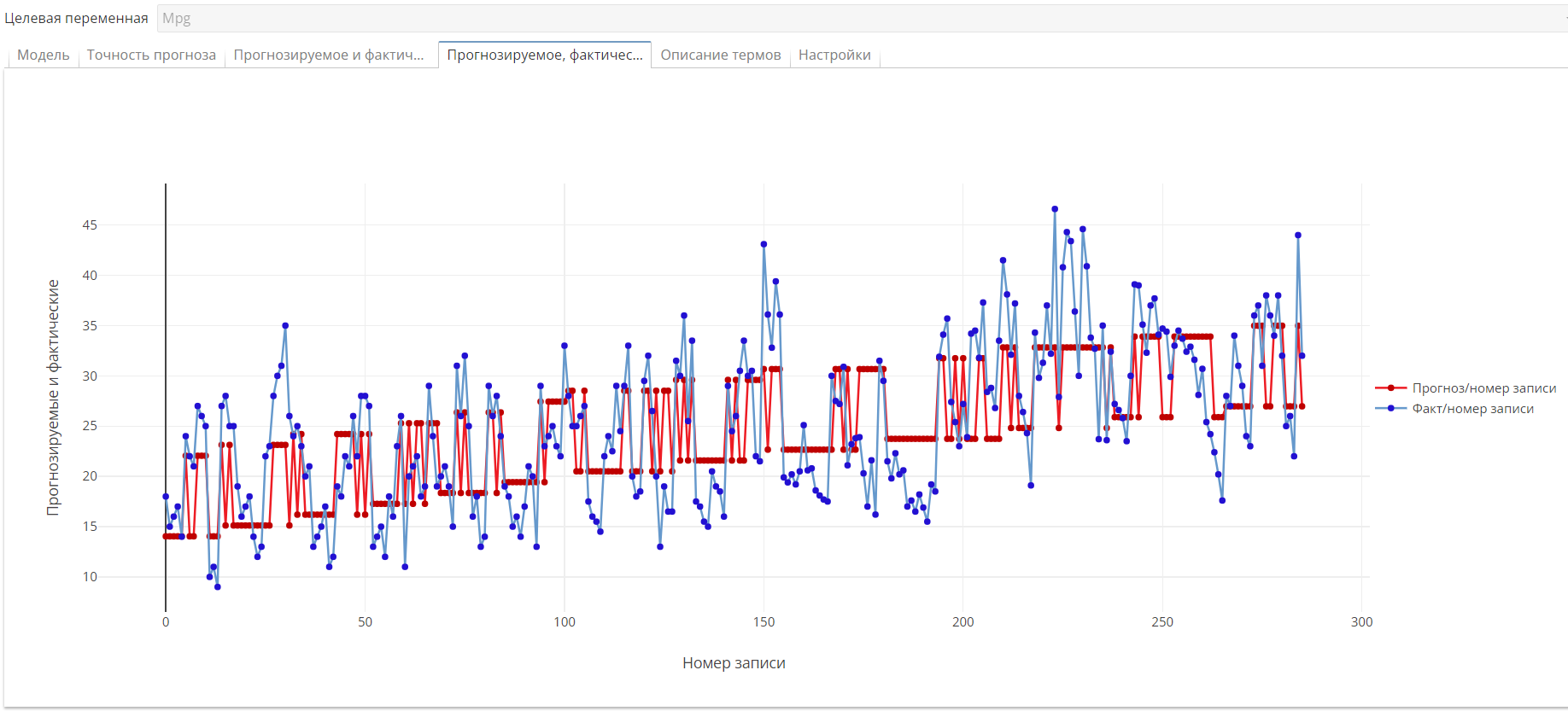
Task: Click the Целевая переменная field containing Mpg
Action: [x=863, y=18]
